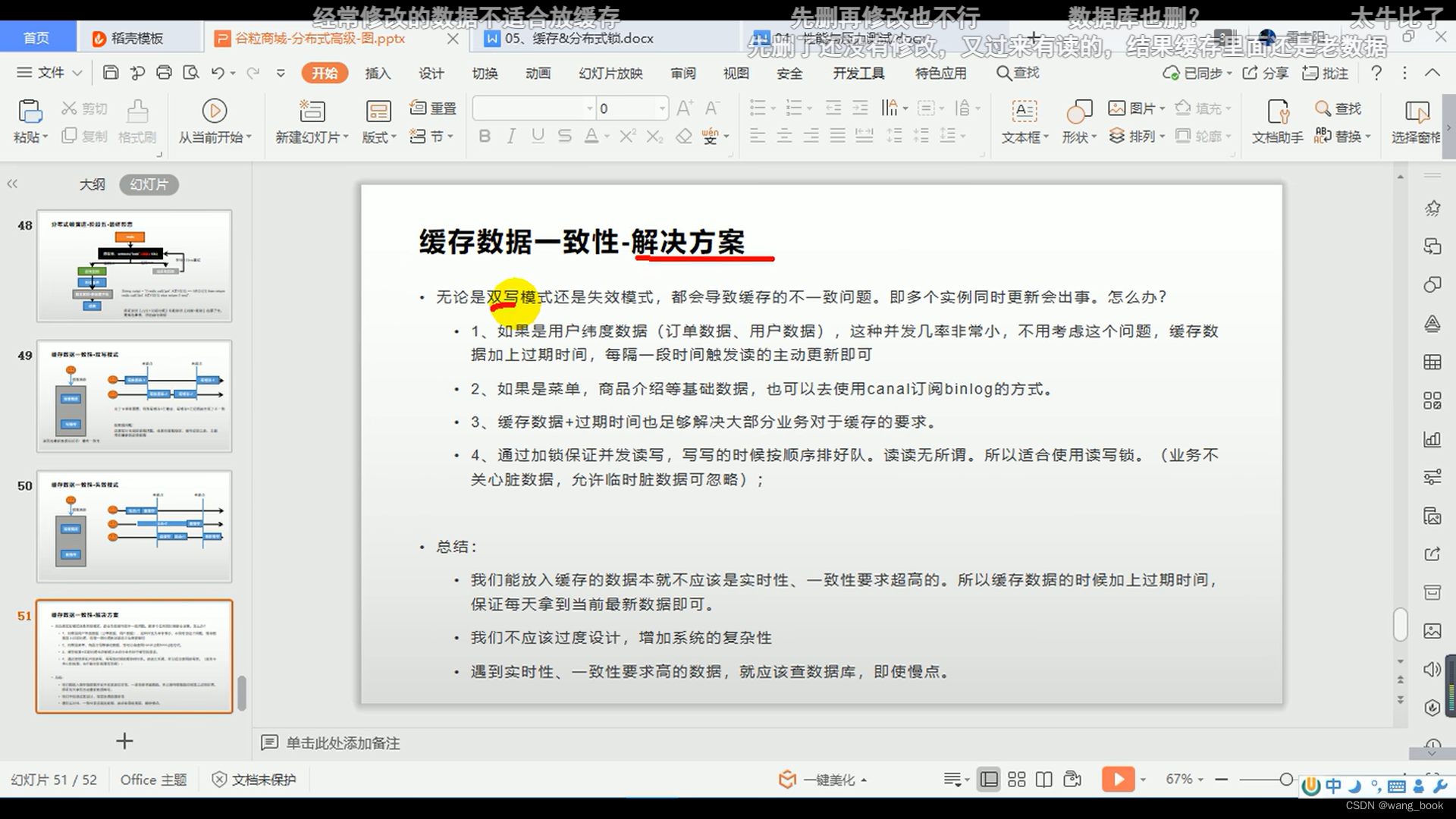Toggle Italic formatting
Viewport: 1456px width, 819px height.
pyautogui.click(x=511, y=136)
